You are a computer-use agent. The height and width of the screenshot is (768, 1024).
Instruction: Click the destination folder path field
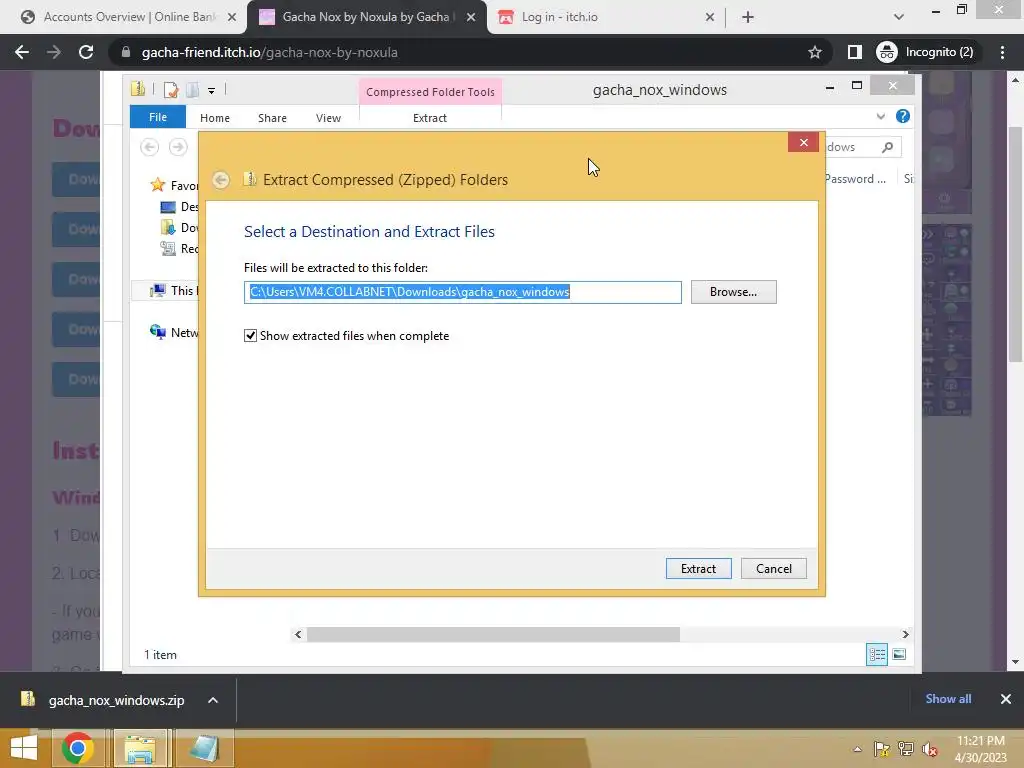(462, 292)
